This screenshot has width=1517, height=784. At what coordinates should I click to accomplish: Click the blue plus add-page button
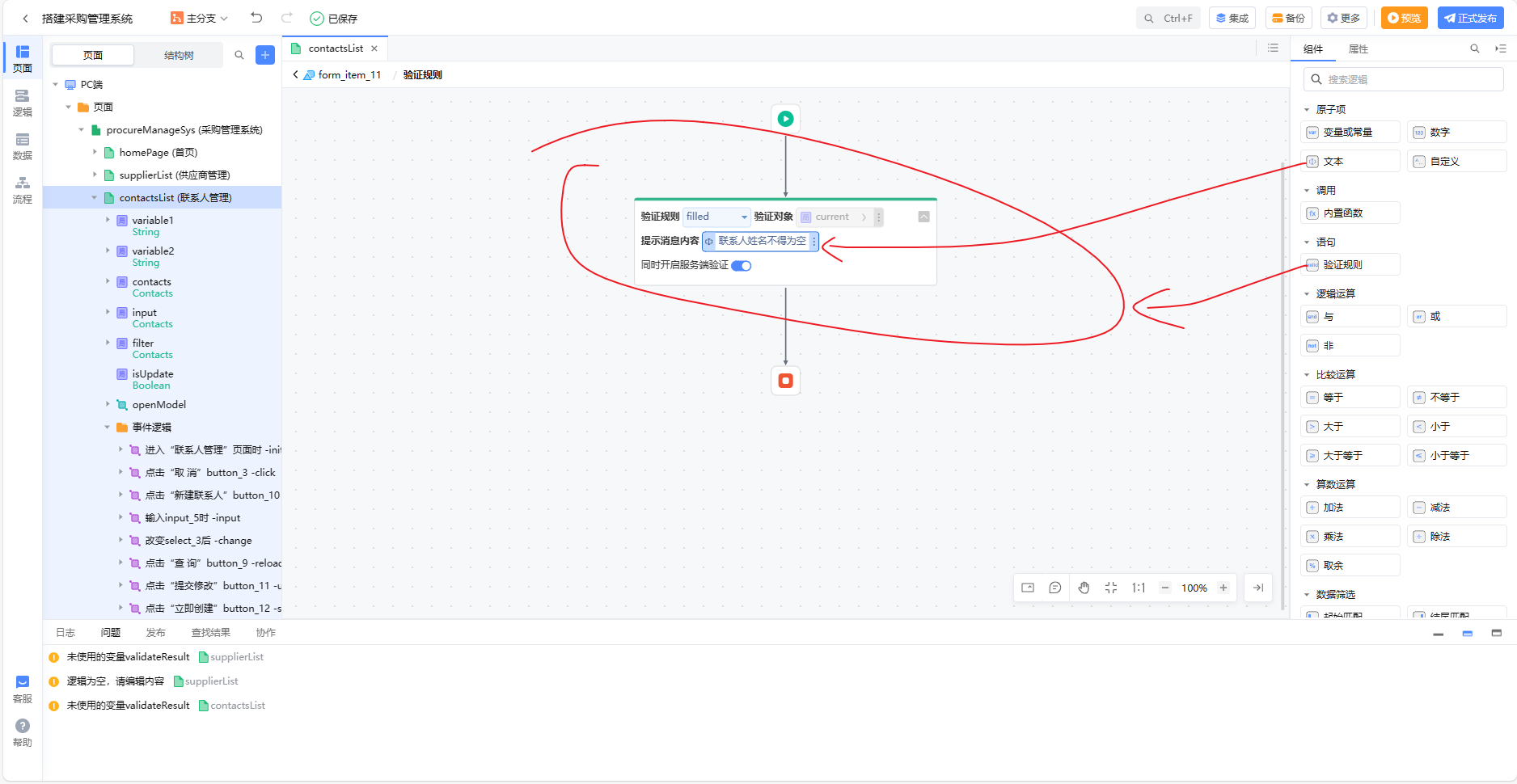coord(265,55)
